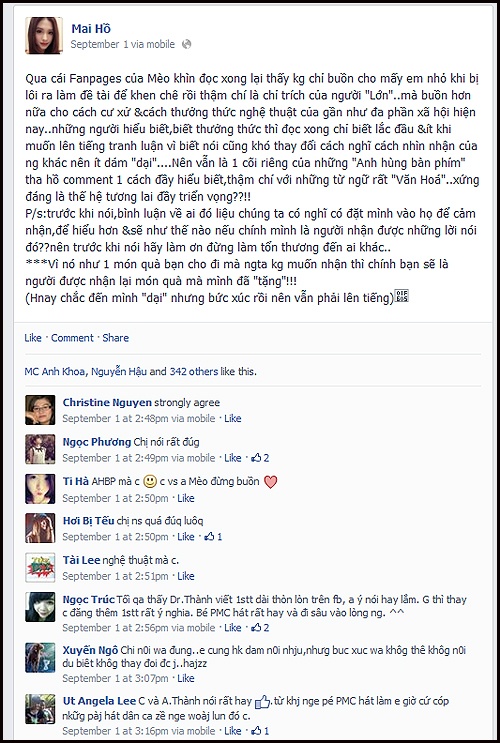
Task: Like Ti Hà's comment
Action: click(186, 498)
